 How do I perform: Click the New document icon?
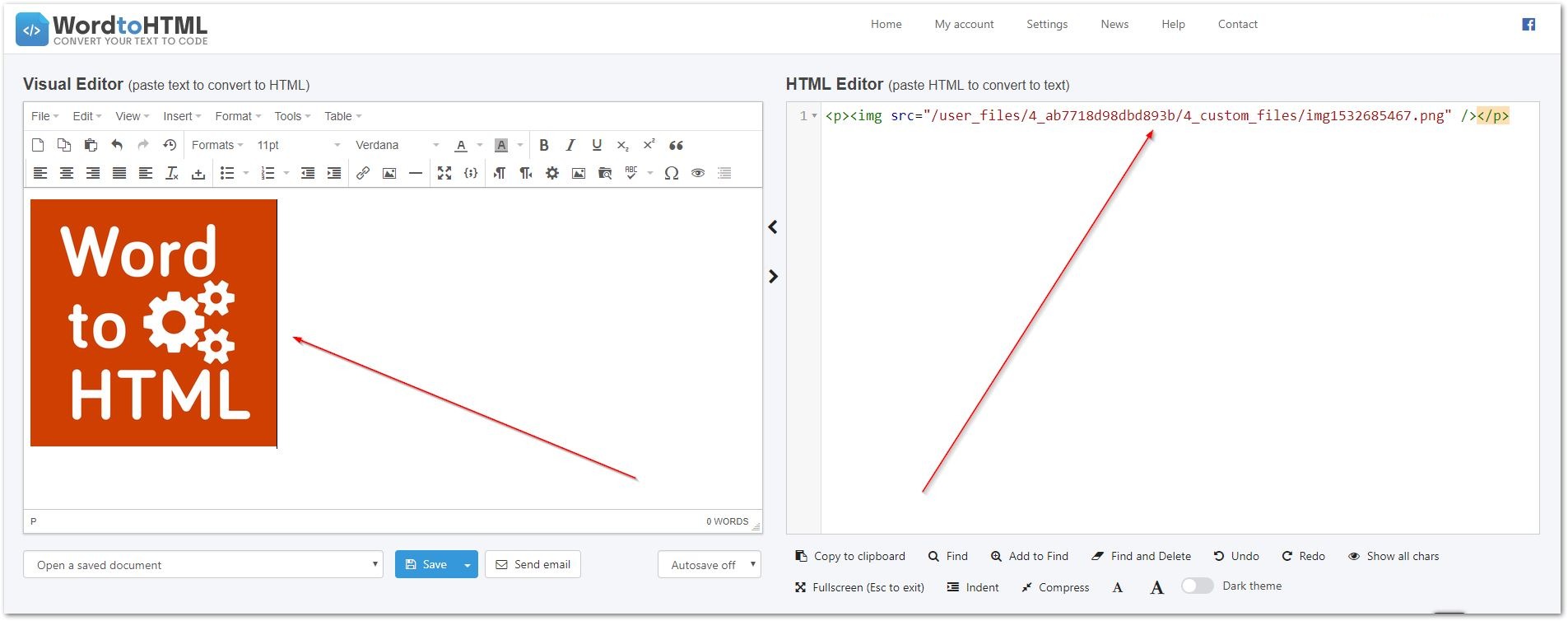point(38,145)
